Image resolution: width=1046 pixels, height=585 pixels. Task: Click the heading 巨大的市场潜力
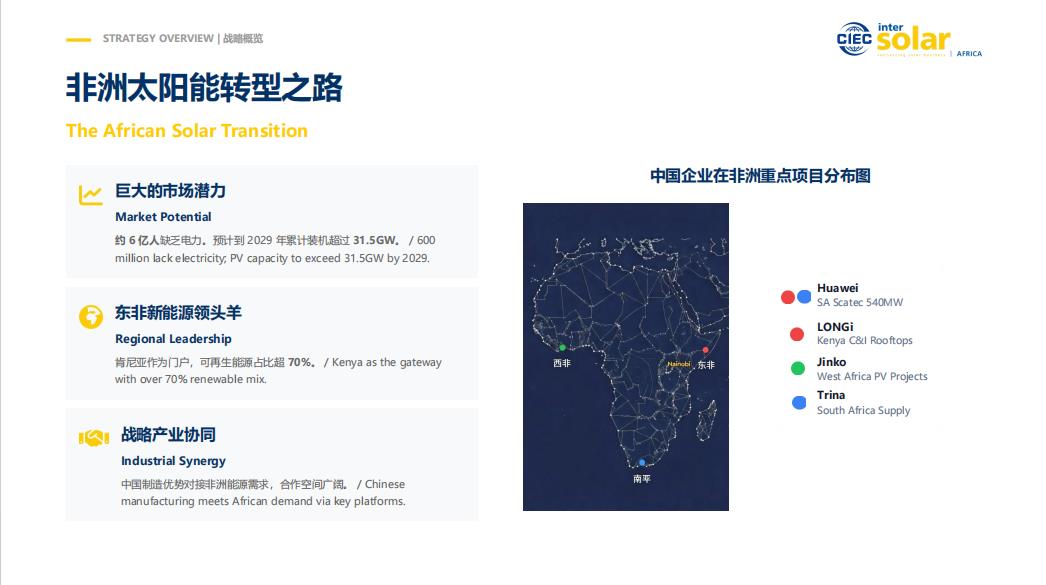coord(170,191)
